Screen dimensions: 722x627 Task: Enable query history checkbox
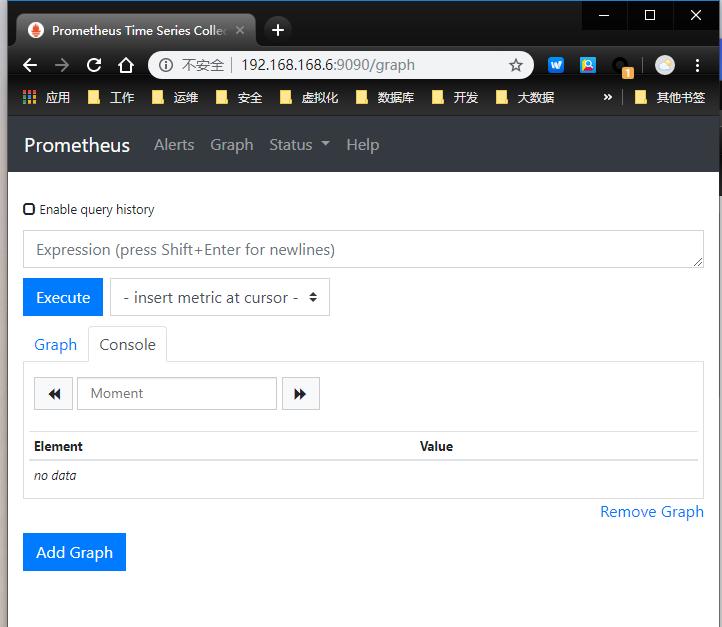(x=29, y=209)
